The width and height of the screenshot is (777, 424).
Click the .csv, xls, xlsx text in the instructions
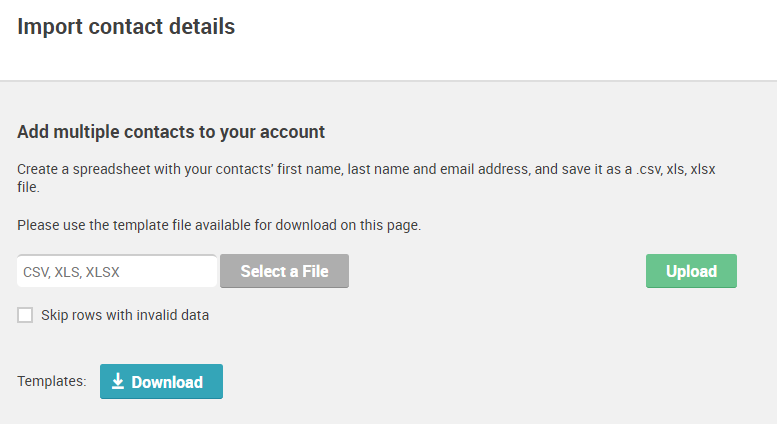point(675,169)
